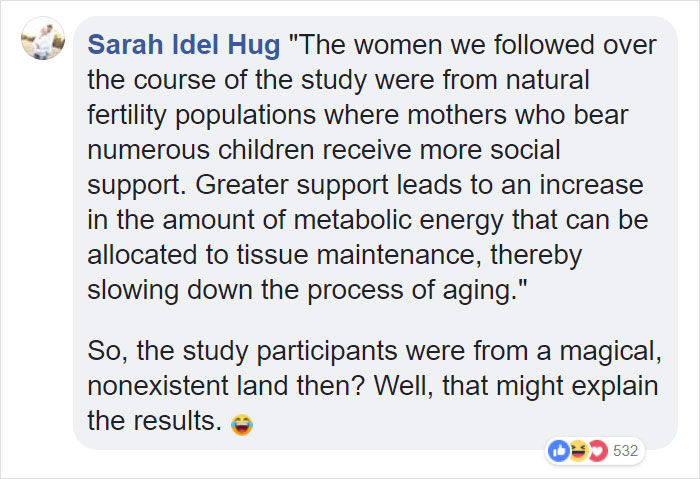Click the word 'fertility' in the comment
The image size is (700, 479).
click(129, 115)
